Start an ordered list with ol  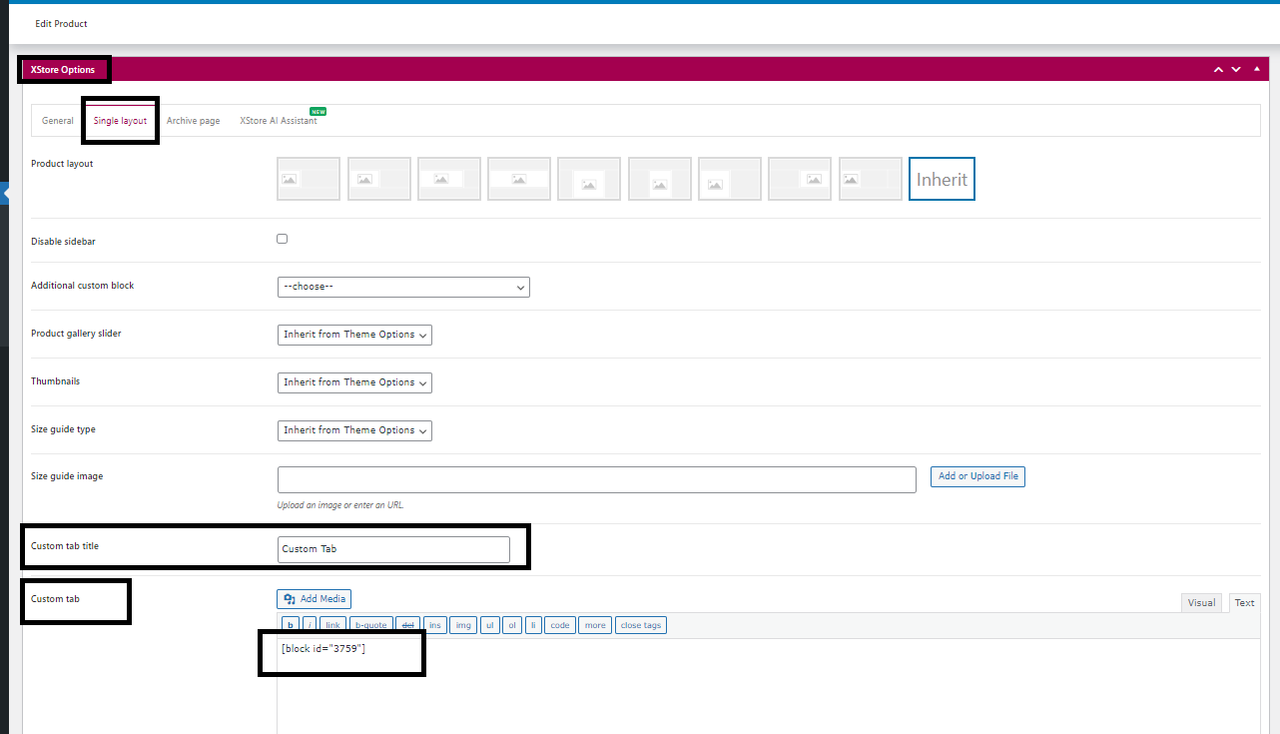click(x=512, y=626)
